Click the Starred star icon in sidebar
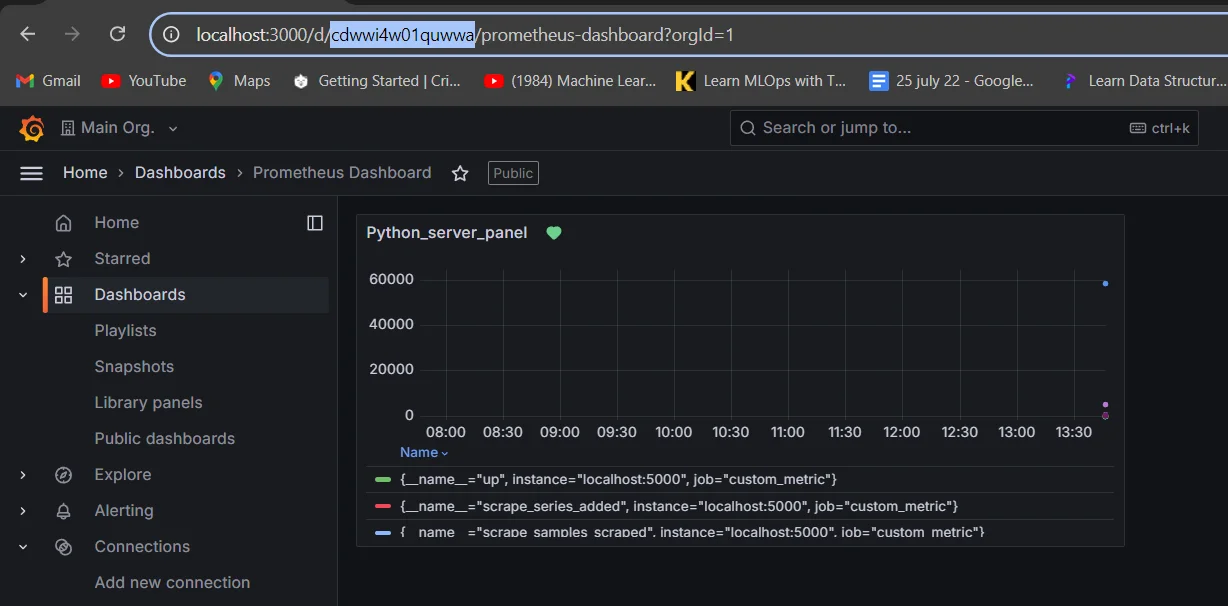Screen dimensions: 1228x606 coord(64,259)
